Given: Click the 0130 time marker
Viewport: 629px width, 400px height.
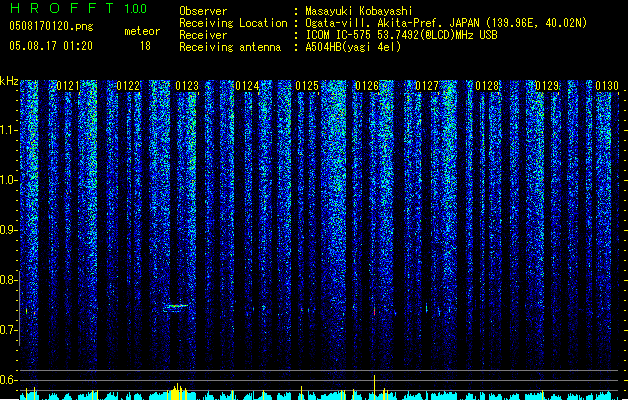Looking at the screenshot, I should point(607,86).
